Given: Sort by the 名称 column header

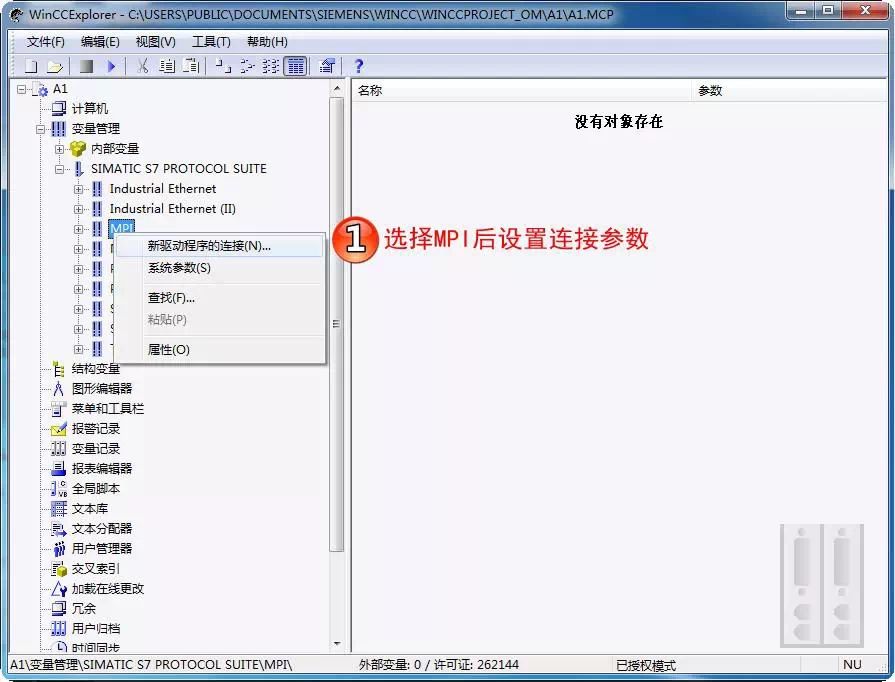Looking at the screenshot, I should pyautogui.click(x=521, y=91).
